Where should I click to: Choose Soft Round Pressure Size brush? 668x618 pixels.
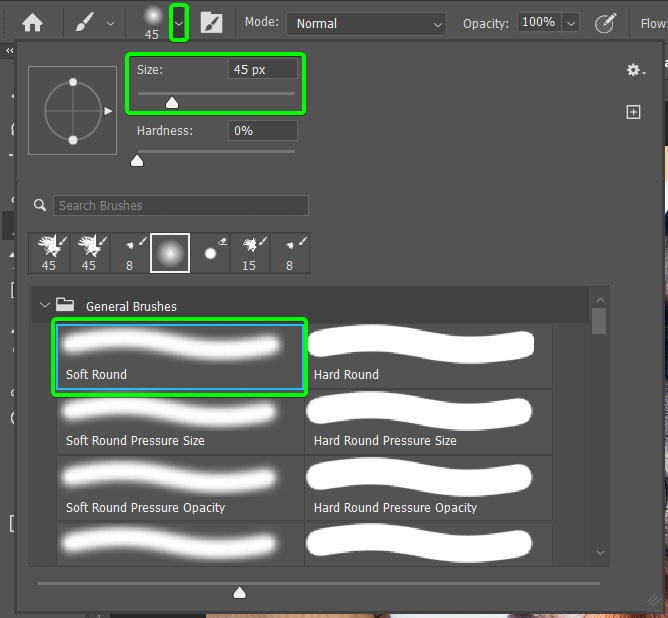coord(181,423)
